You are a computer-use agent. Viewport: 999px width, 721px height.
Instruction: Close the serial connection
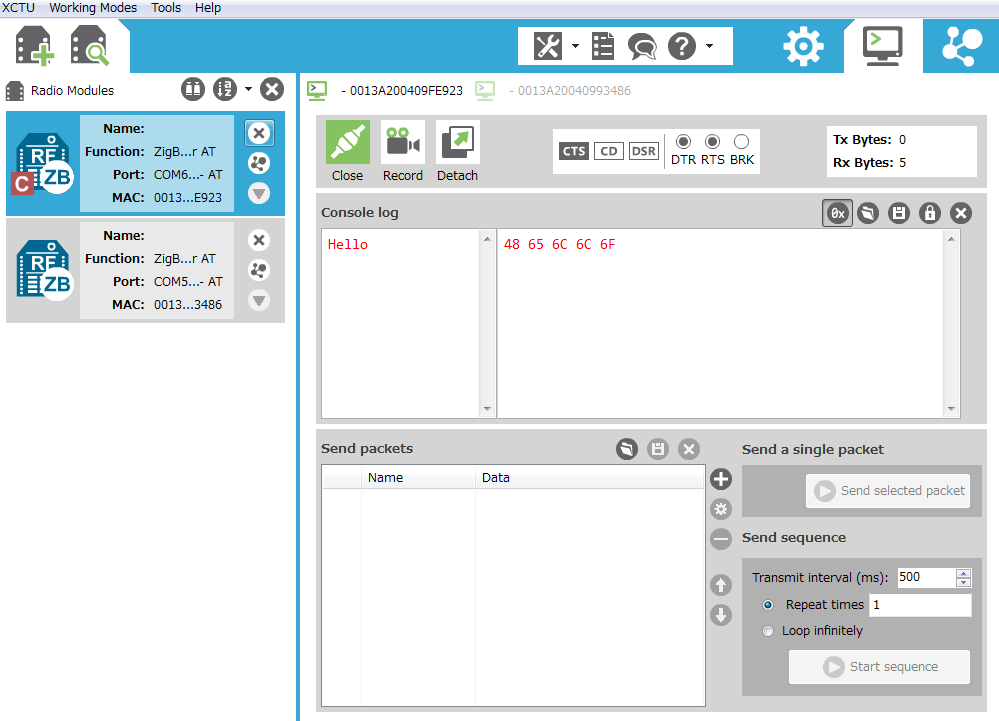tap(348, 152)
